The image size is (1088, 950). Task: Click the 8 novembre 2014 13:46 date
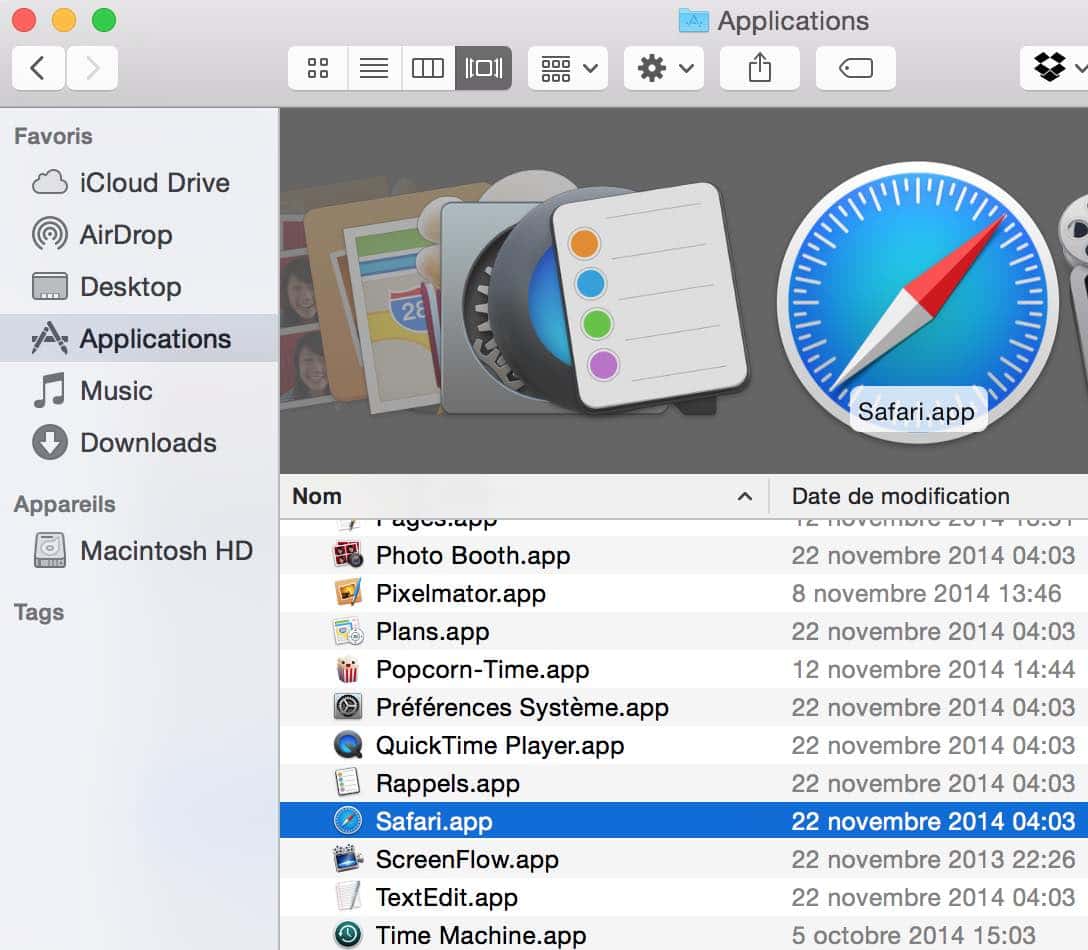click(x=927, y=594)
